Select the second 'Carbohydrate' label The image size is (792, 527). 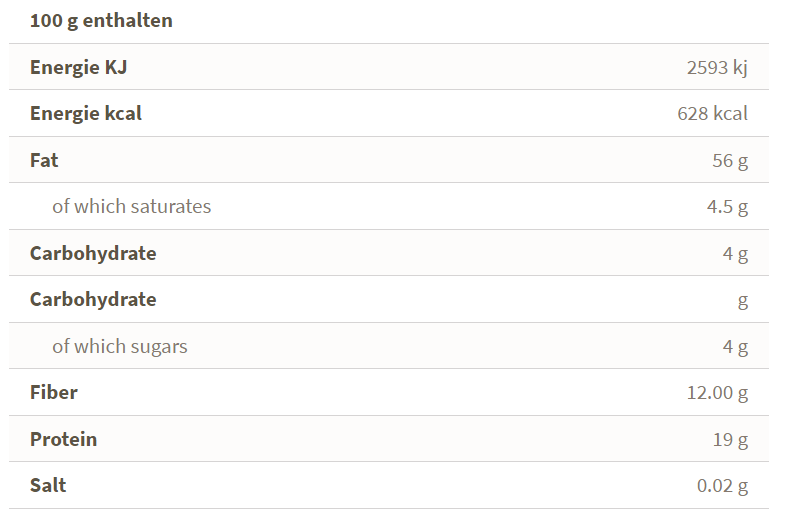click(93, 299)
